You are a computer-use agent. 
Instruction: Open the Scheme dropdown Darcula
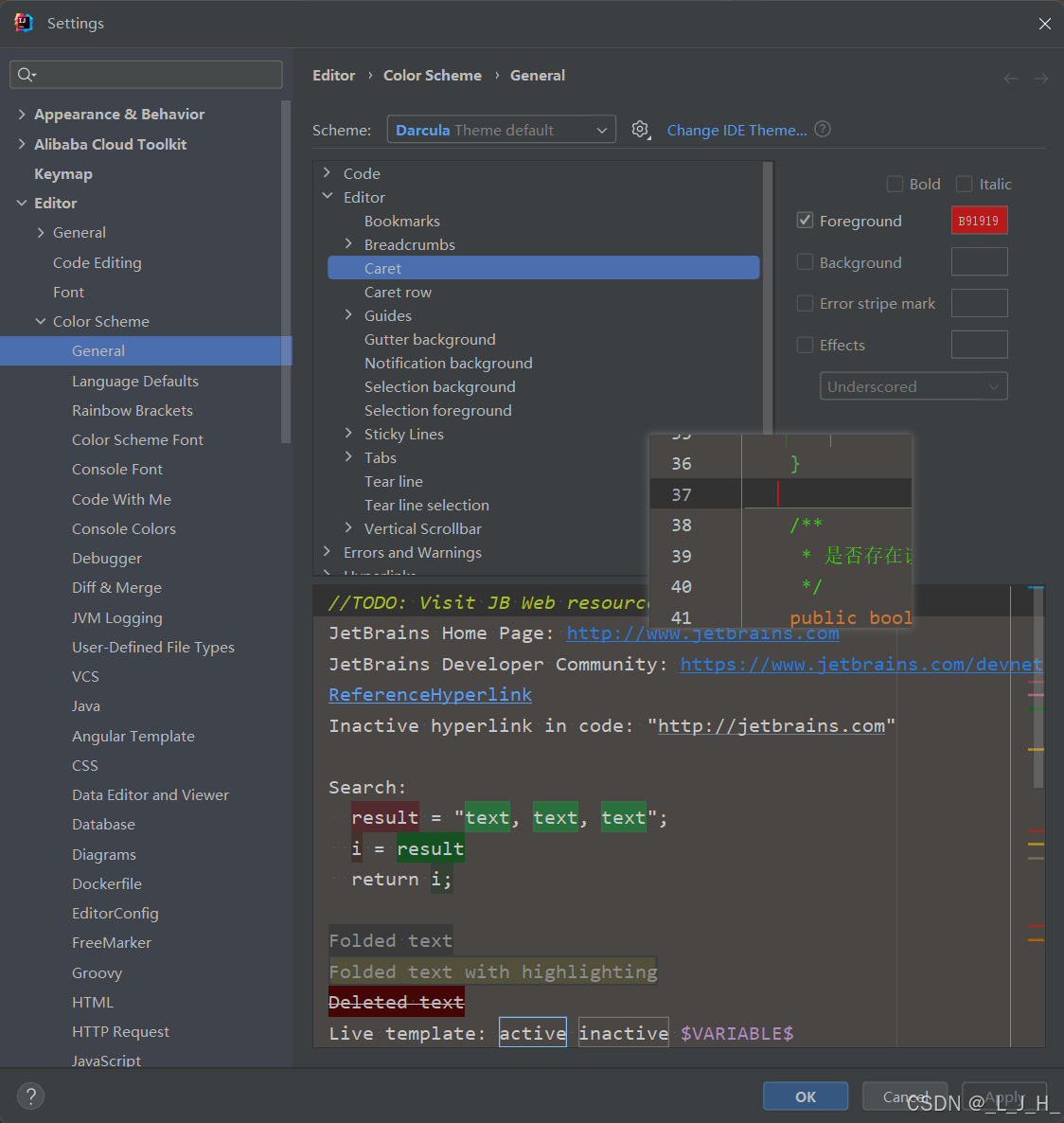tap(501, 130)
